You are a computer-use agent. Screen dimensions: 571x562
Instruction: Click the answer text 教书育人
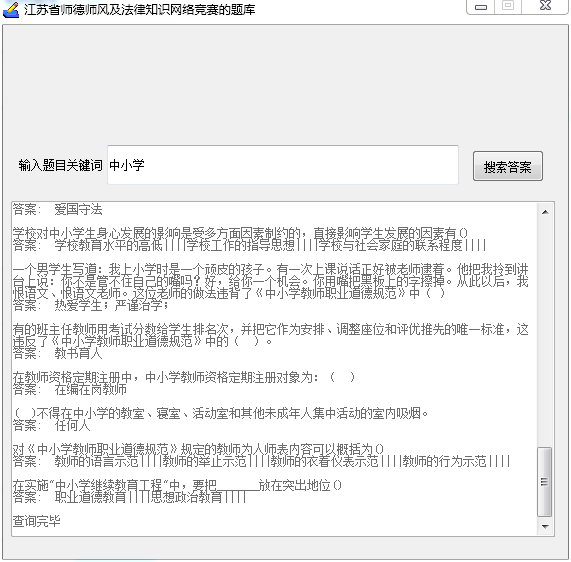78,353
